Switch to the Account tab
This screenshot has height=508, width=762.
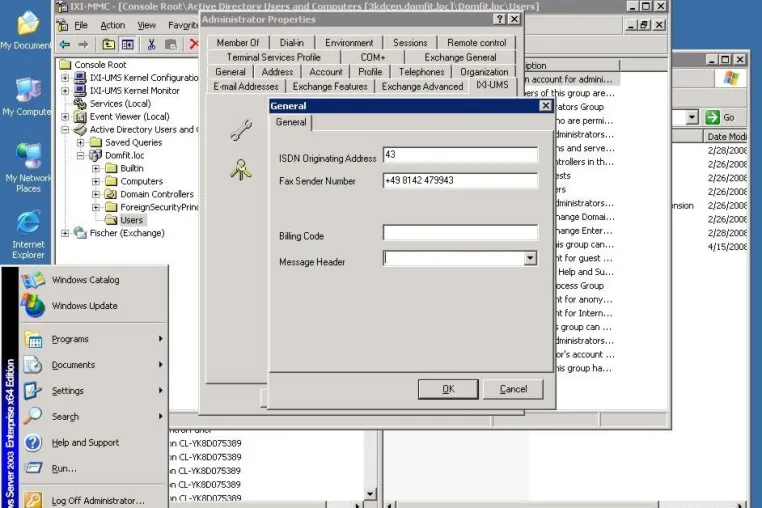tap(326, 72)
